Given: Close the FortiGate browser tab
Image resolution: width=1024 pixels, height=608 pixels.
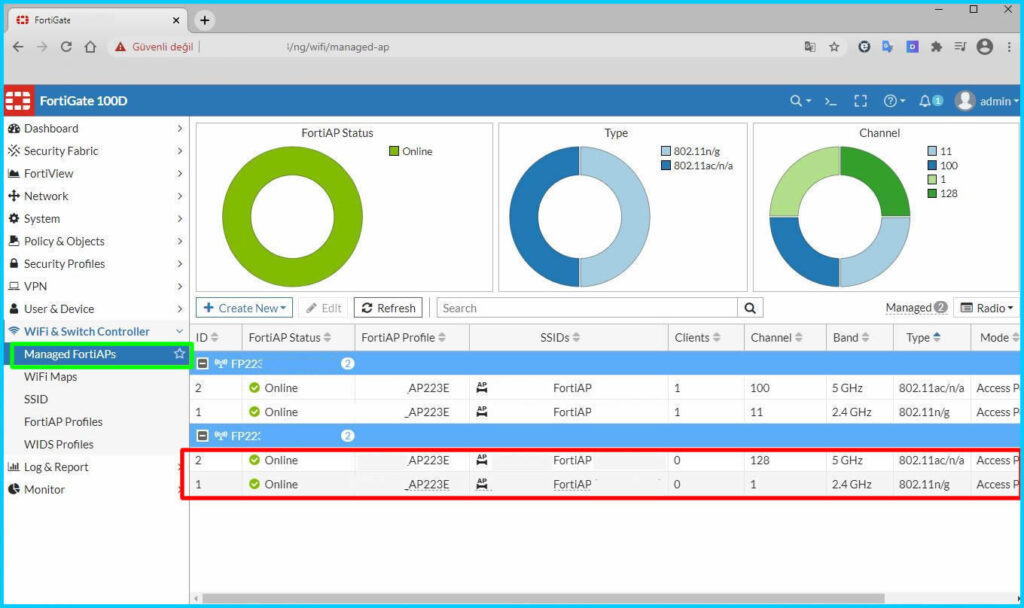Looking at the screenshot, I should point(176,20).
